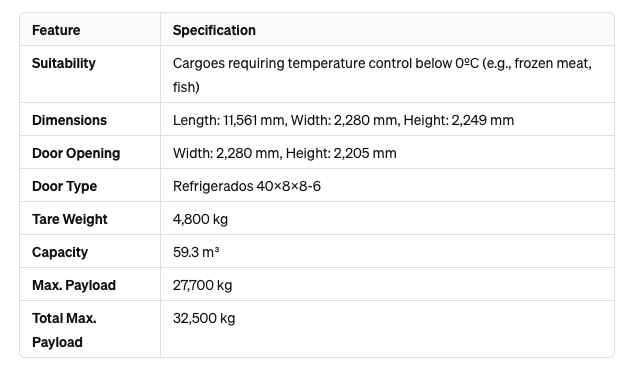Viewport: 628px width, 368px height.
Task: Click the 59.3 m³ capacity value
Action: (x=196, y=252)
